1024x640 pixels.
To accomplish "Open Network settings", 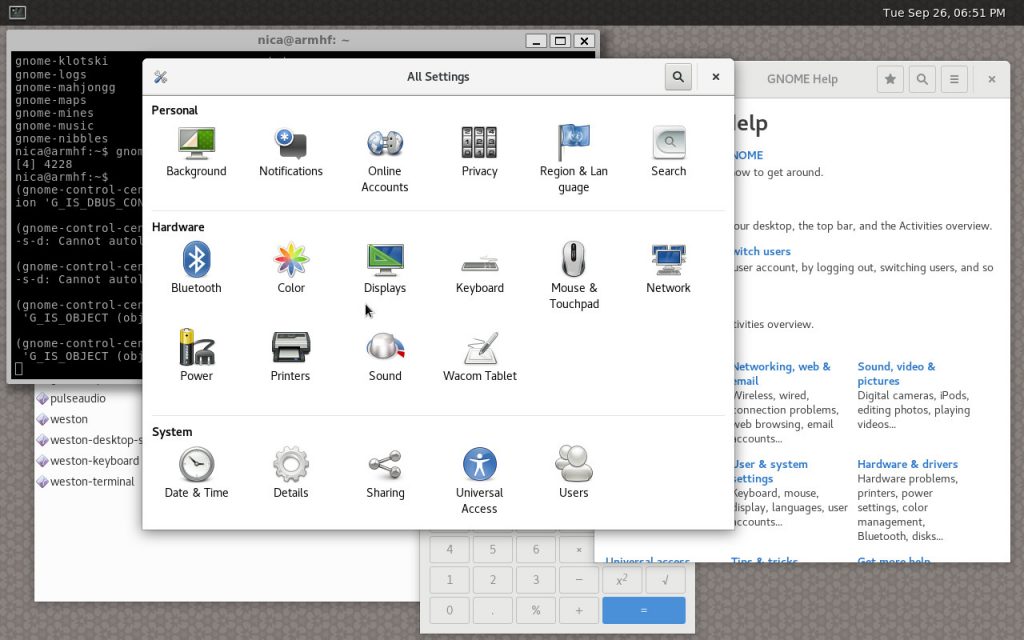I will pos(668,268).
